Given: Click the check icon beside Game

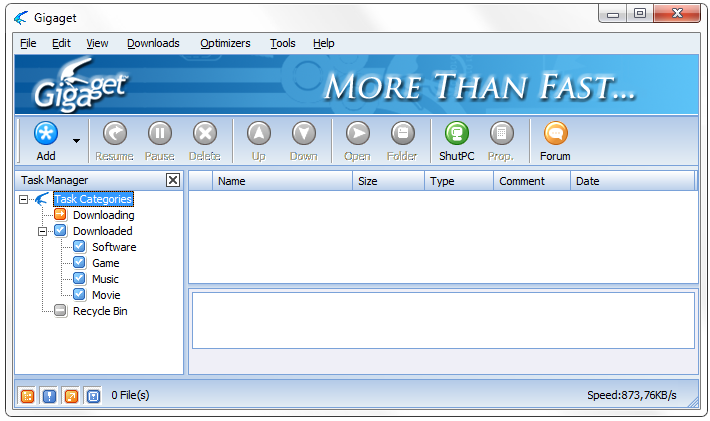Looking at the screenshot, I should (79, 263).
